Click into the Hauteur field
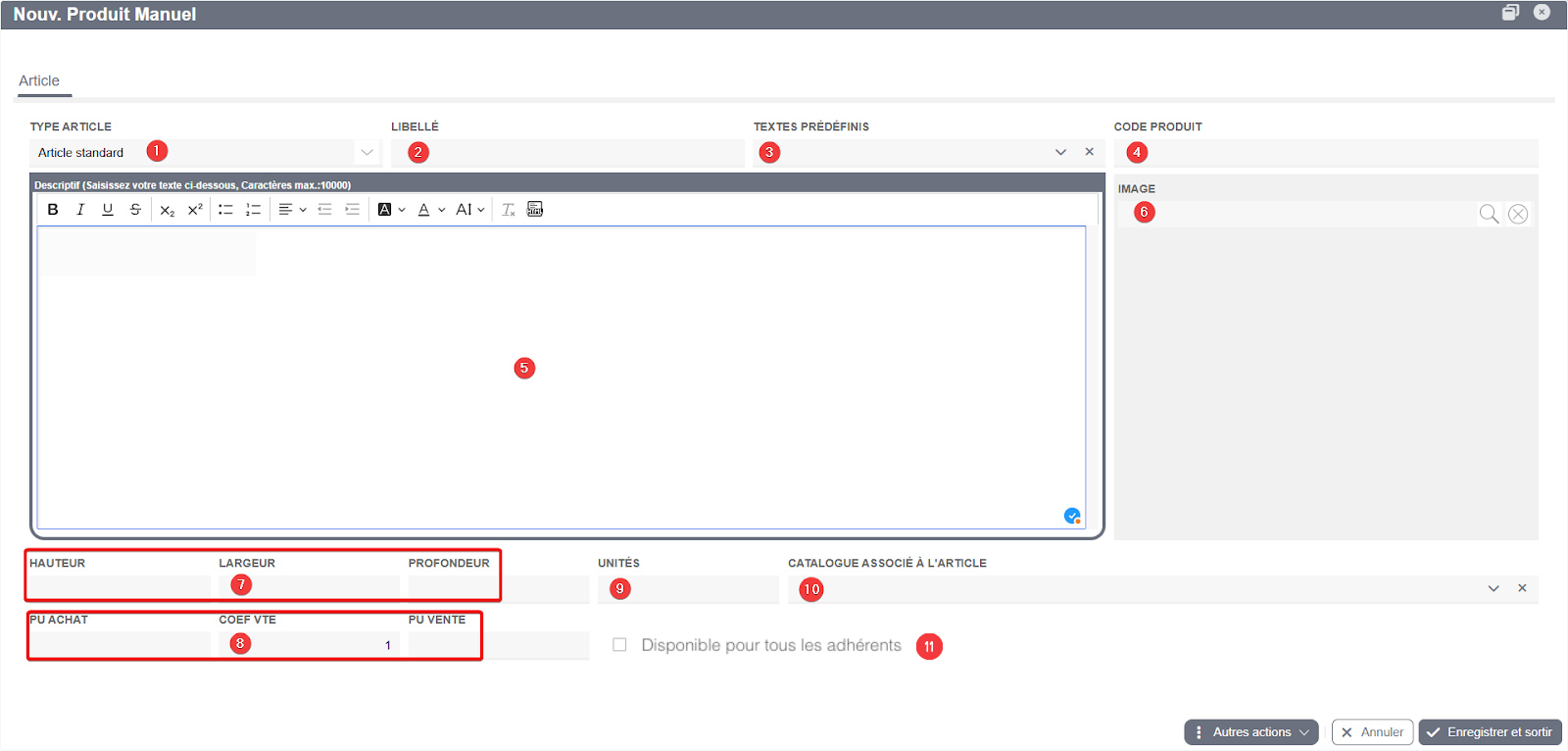This screenshot has width=1568, height=751. tap(120, 588)
